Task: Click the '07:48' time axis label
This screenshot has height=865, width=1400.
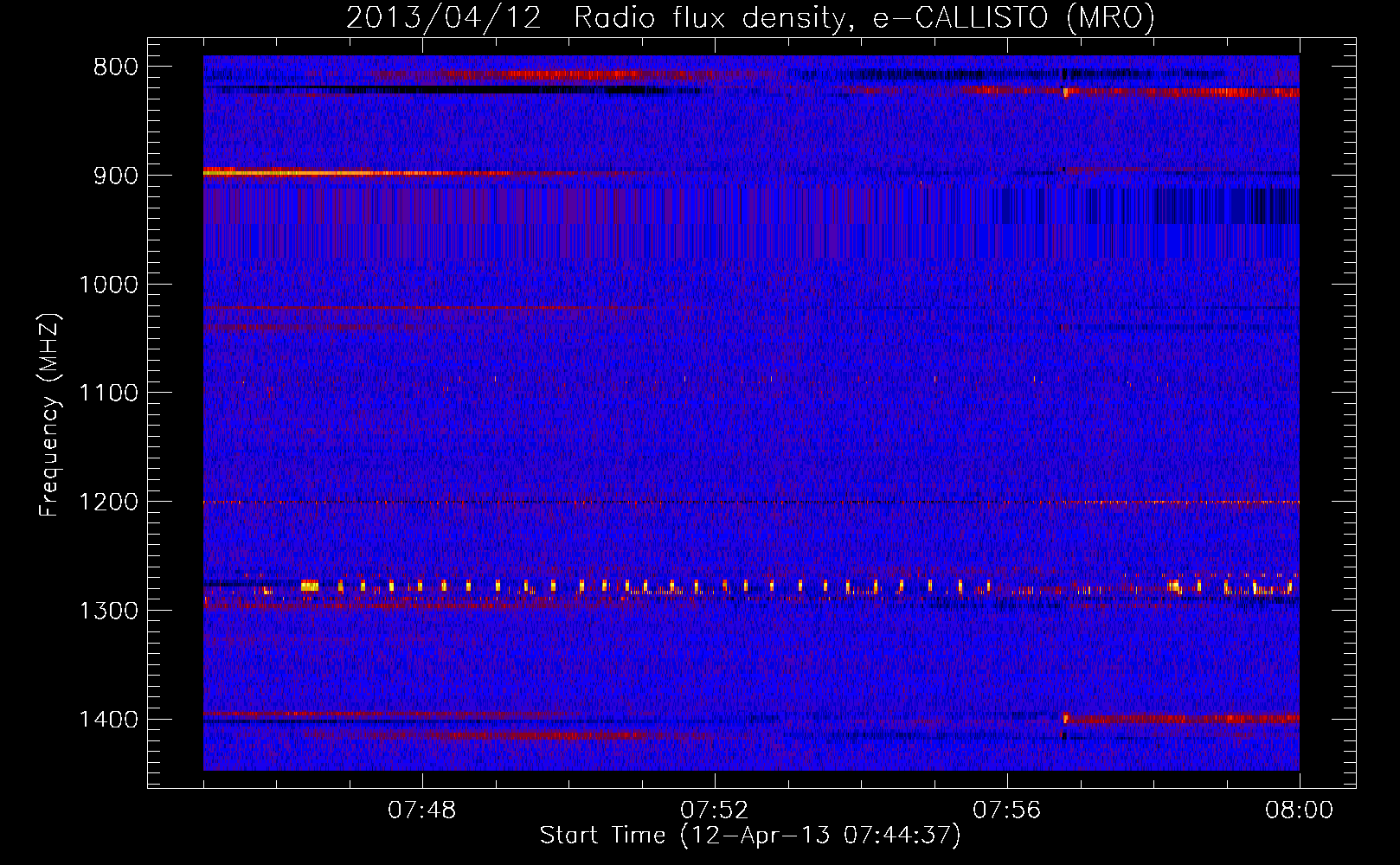Action: pyautogui.click(x=421, y=811)
